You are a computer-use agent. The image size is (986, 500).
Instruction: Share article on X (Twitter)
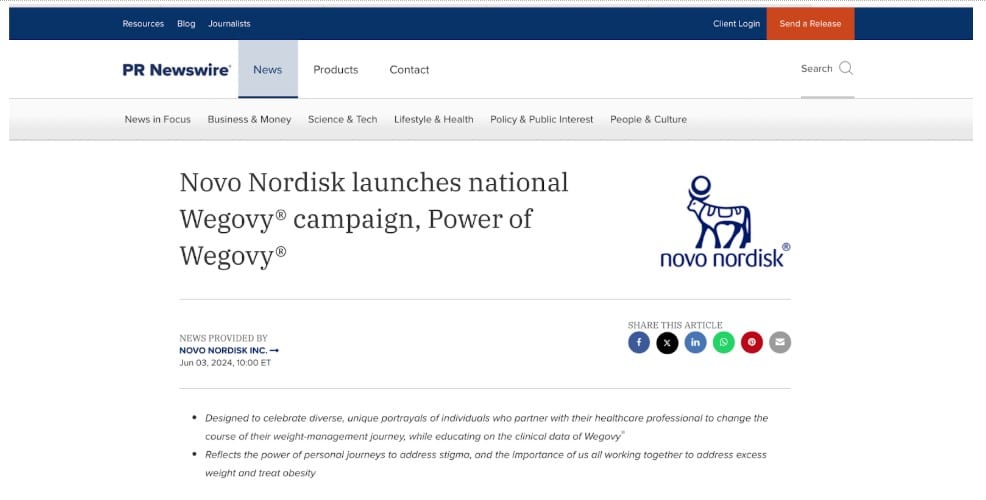[667, 342]
